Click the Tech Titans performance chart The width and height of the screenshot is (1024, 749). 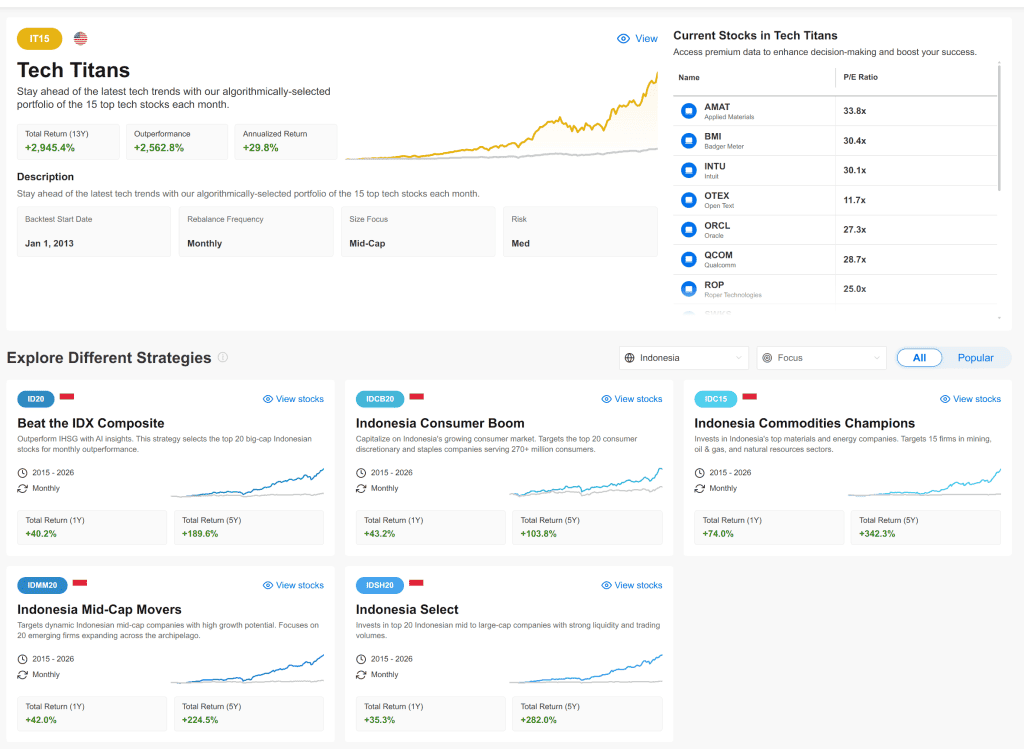(501, 120)
